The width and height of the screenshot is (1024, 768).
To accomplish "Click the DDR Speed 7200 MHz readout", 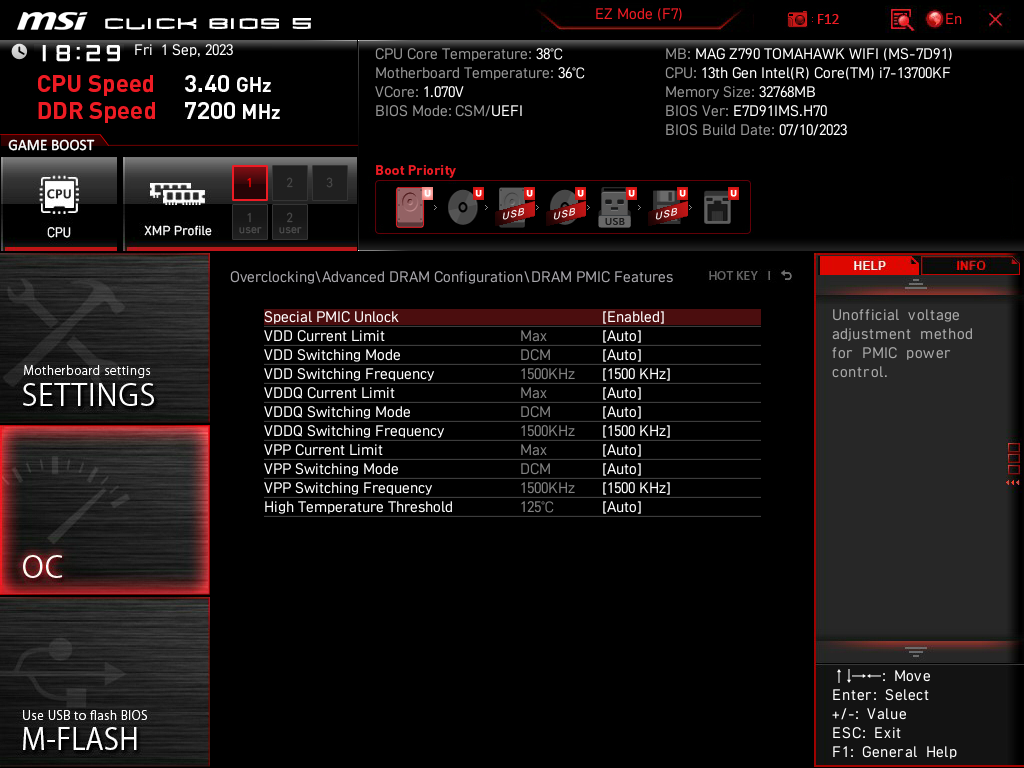I will [x=159, y=111].
